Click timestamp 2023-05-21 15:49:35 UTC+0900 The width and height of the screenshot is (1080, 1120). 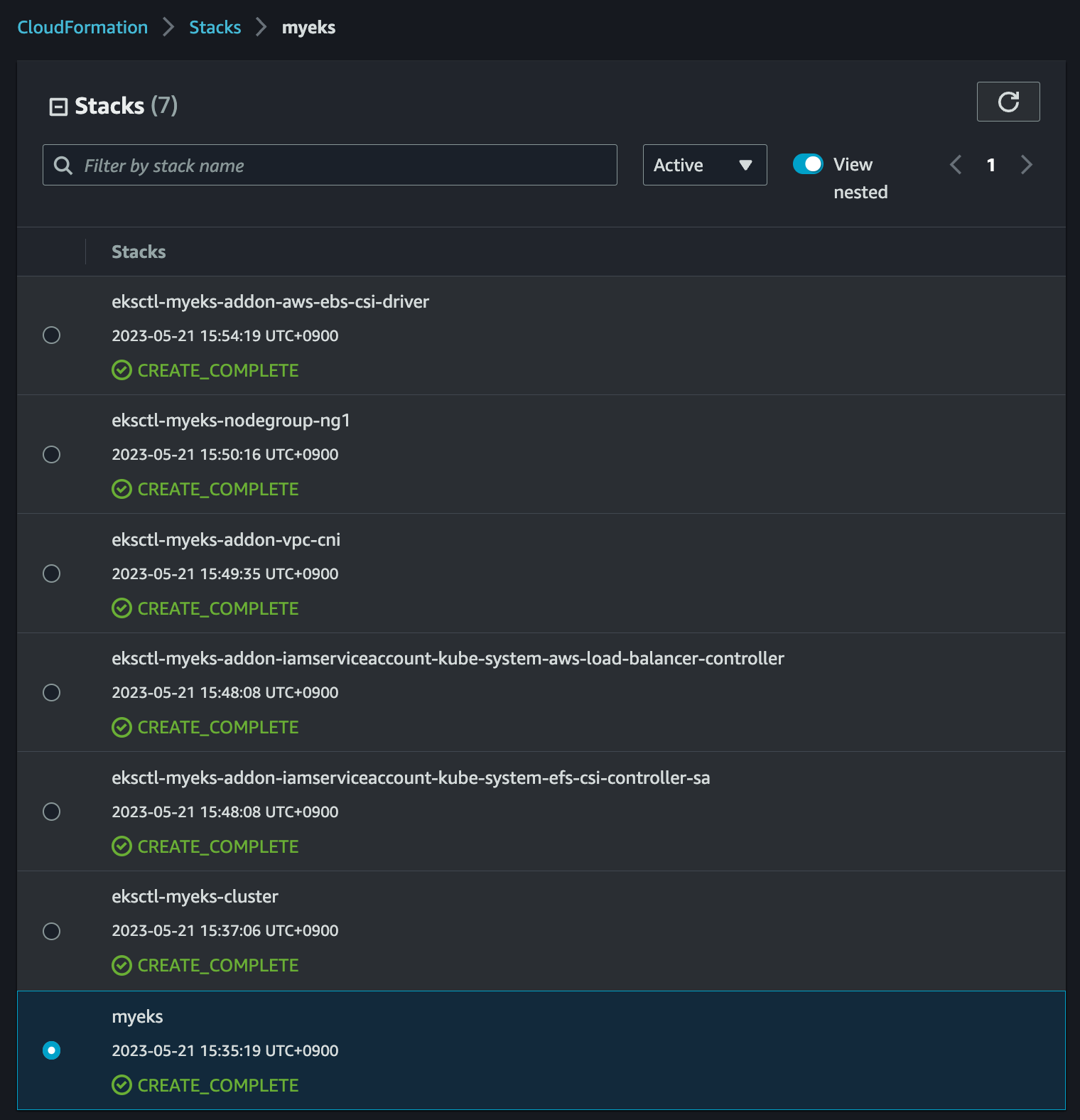click(225, 574)
